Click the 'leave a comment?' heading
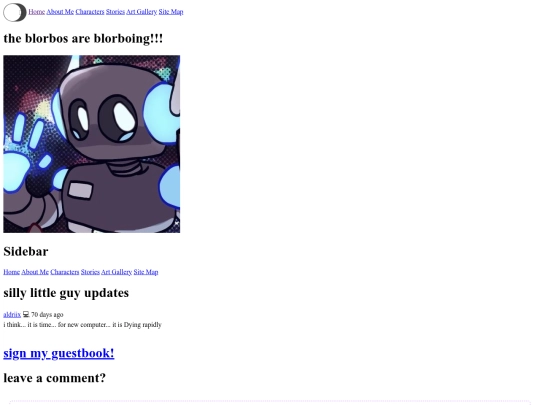 (x=54, y=378)
